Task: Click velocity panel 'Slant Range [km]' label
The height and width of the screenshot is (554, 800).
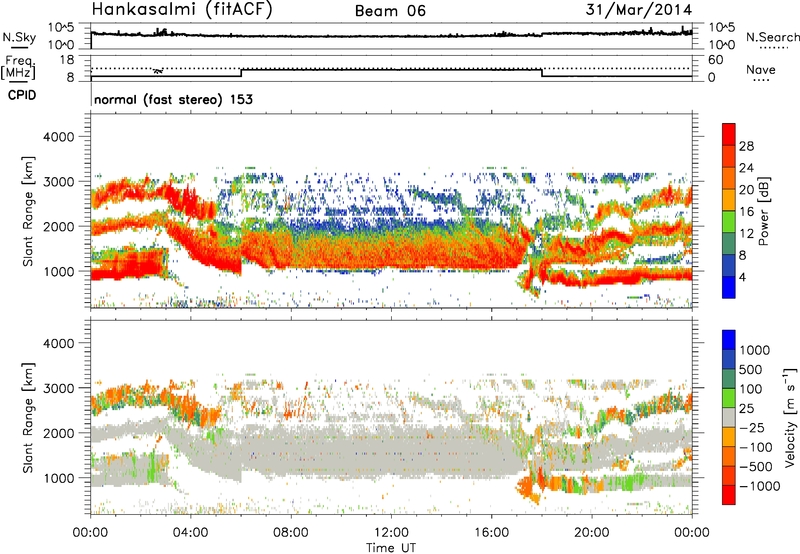Action: point(28,417)
